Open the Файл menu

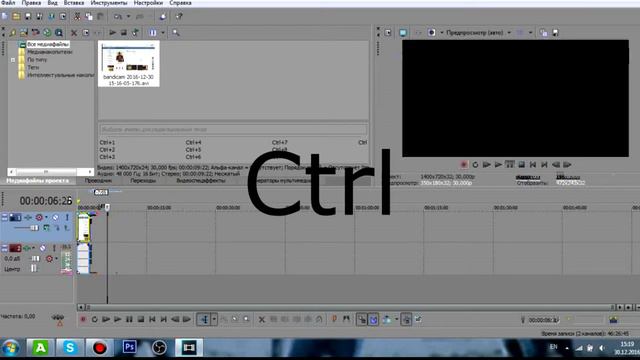tap(8, 3)
